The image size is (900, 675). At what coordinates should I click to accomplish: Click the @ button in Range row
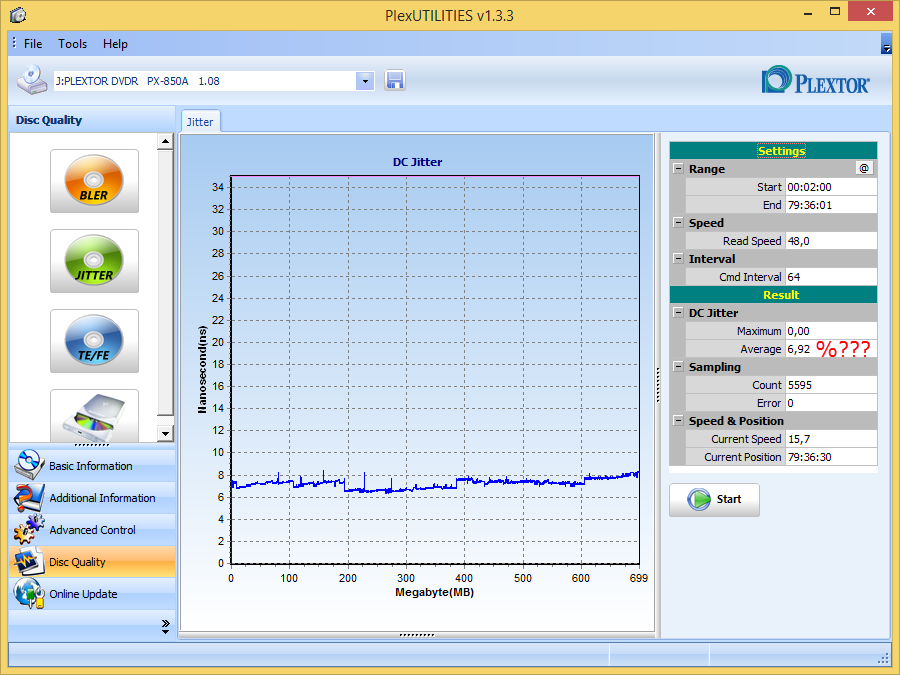[x=864, y=168]
